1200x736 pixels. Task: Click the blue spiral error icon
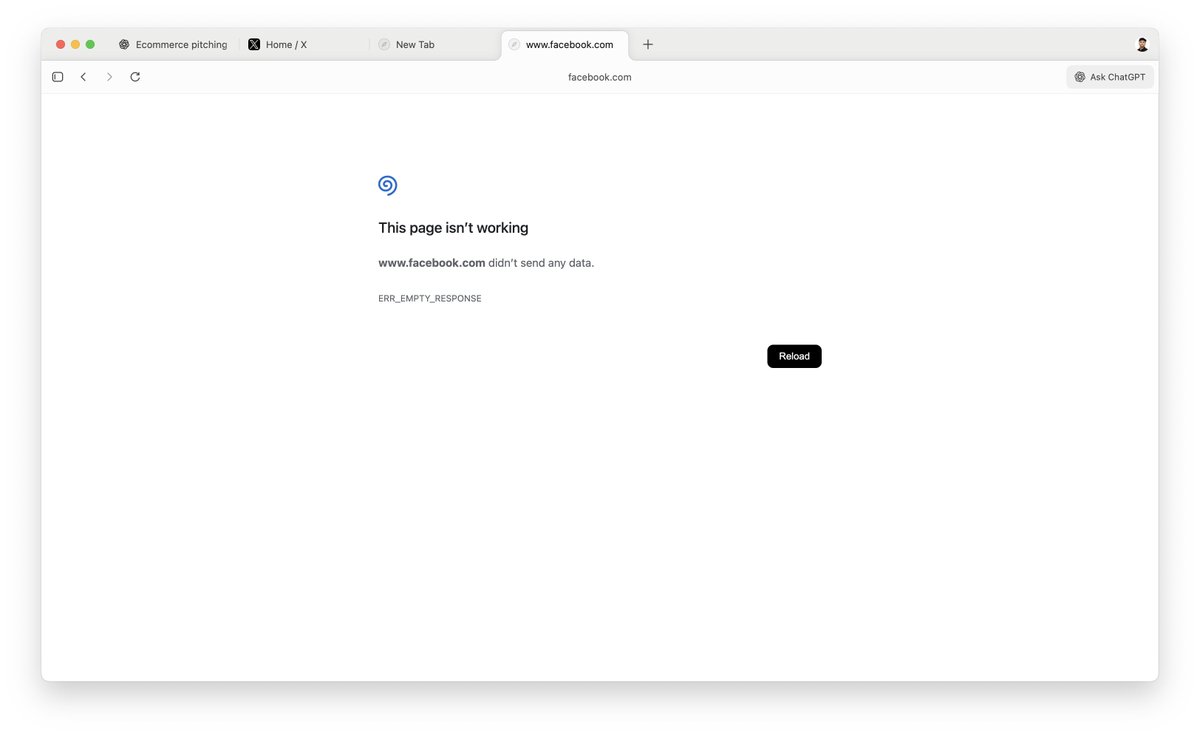pos(388,185)
